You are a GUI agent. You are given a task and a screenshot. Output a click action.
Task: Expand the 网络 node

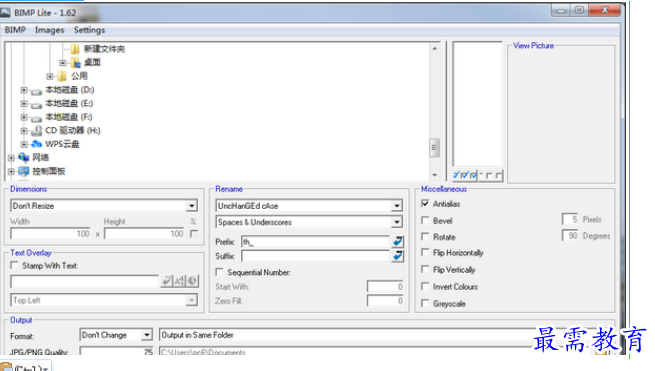click(x=11, y=158)
